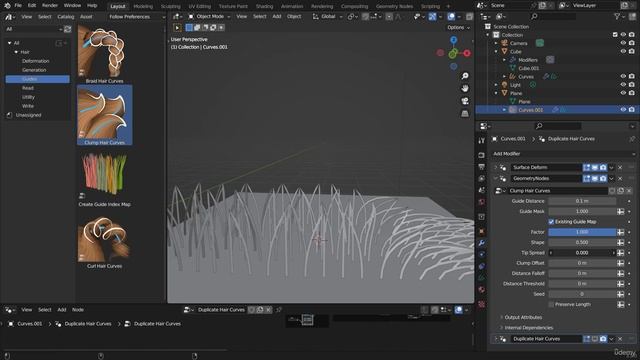
Task: Open the Texture properties tab
Action: 482,304
